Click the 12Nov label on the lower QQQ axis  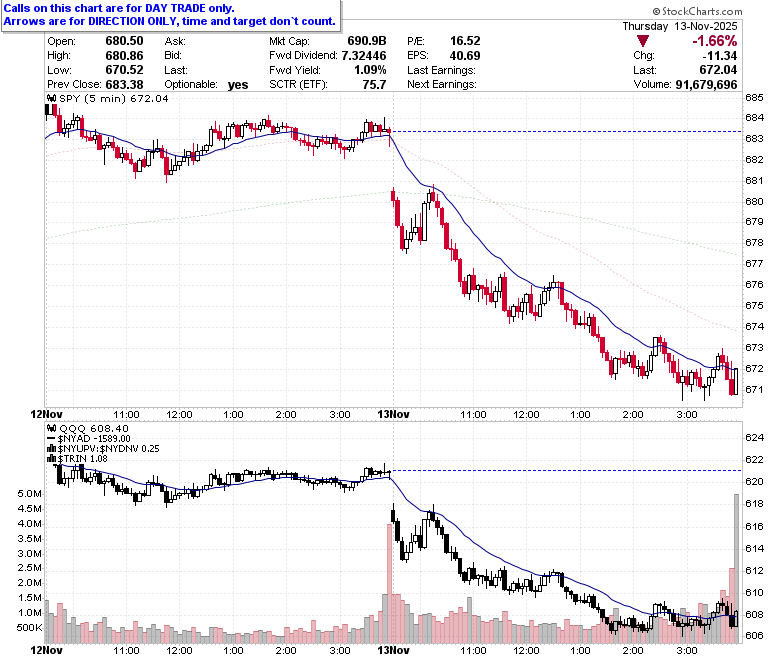pos(46,651)
